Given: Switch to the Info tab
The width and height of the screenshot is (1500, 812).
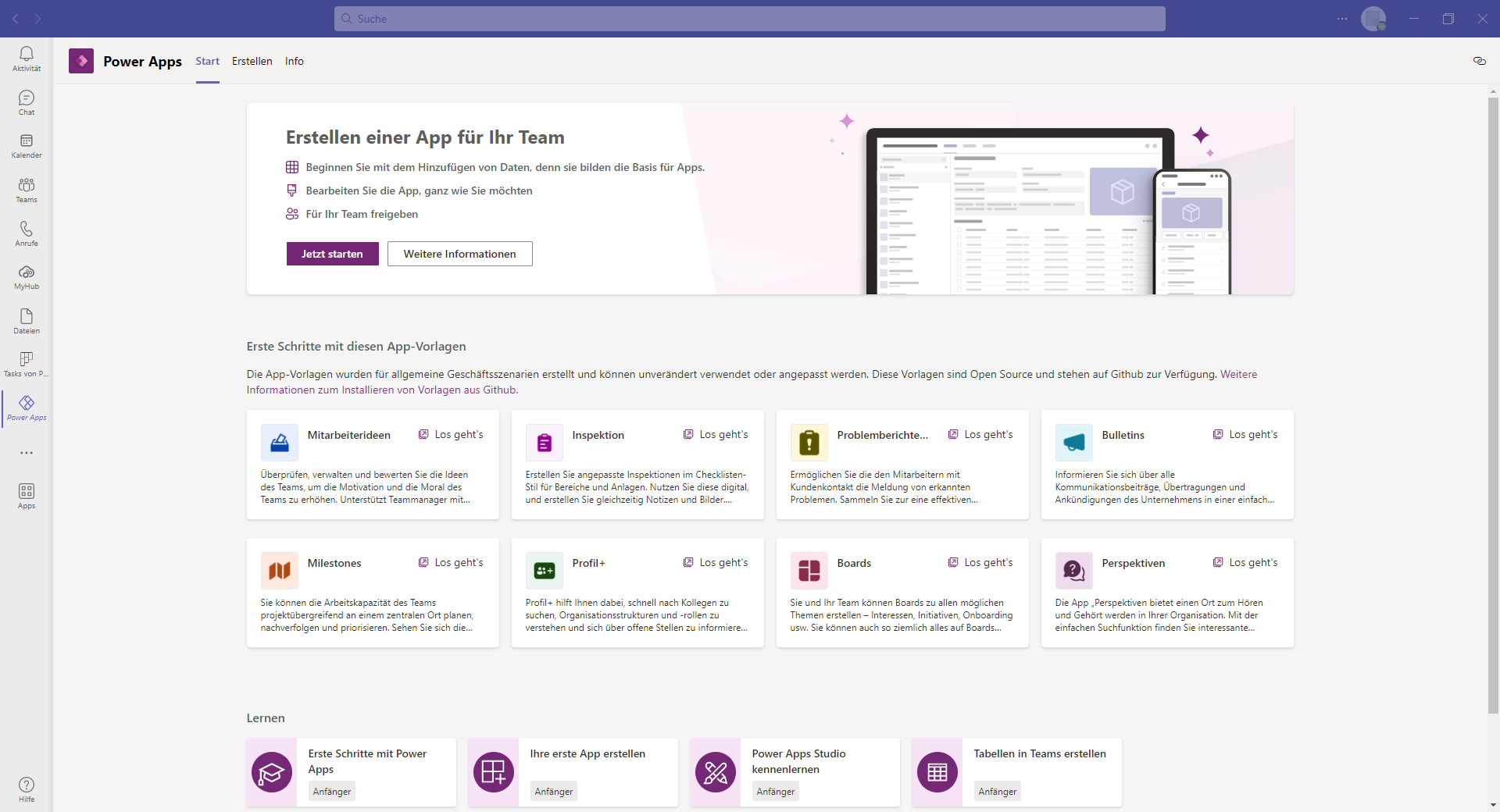Looking at the screenshot, I should point(295,61).
